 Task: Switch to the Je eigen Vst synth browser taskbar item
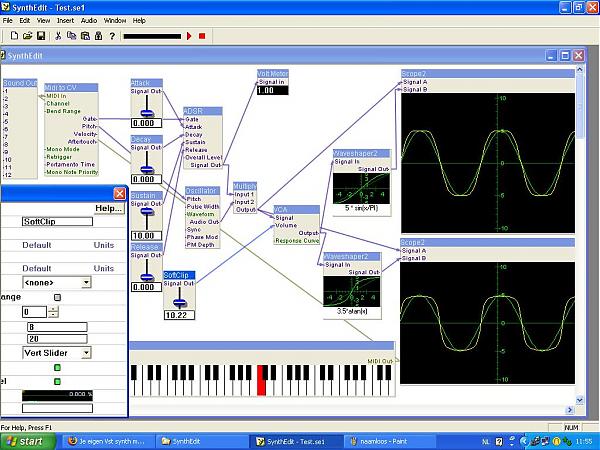coord(108,442)
